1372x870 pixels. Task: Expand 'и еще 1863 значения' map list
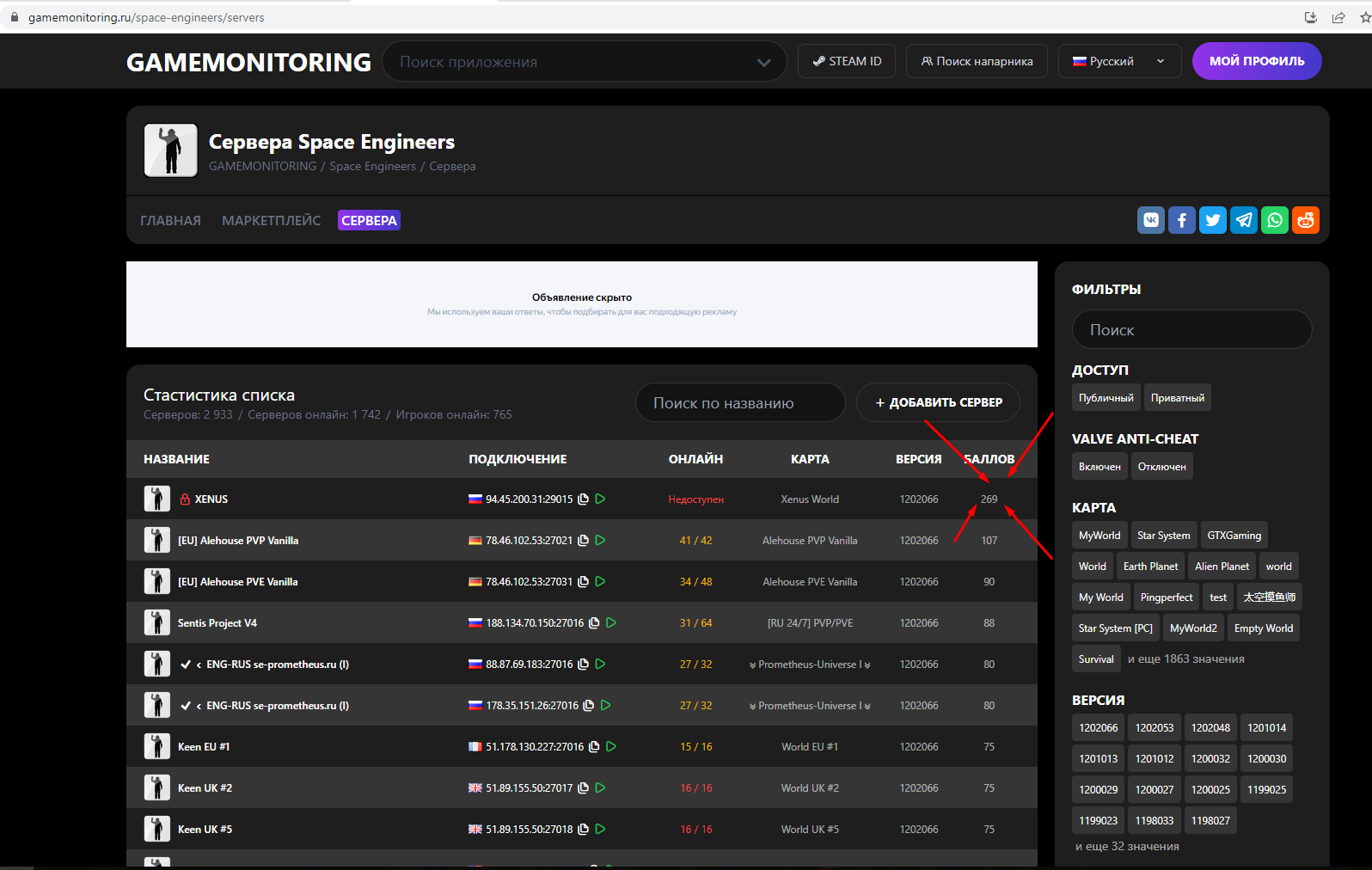click(x=1185, y=659)
